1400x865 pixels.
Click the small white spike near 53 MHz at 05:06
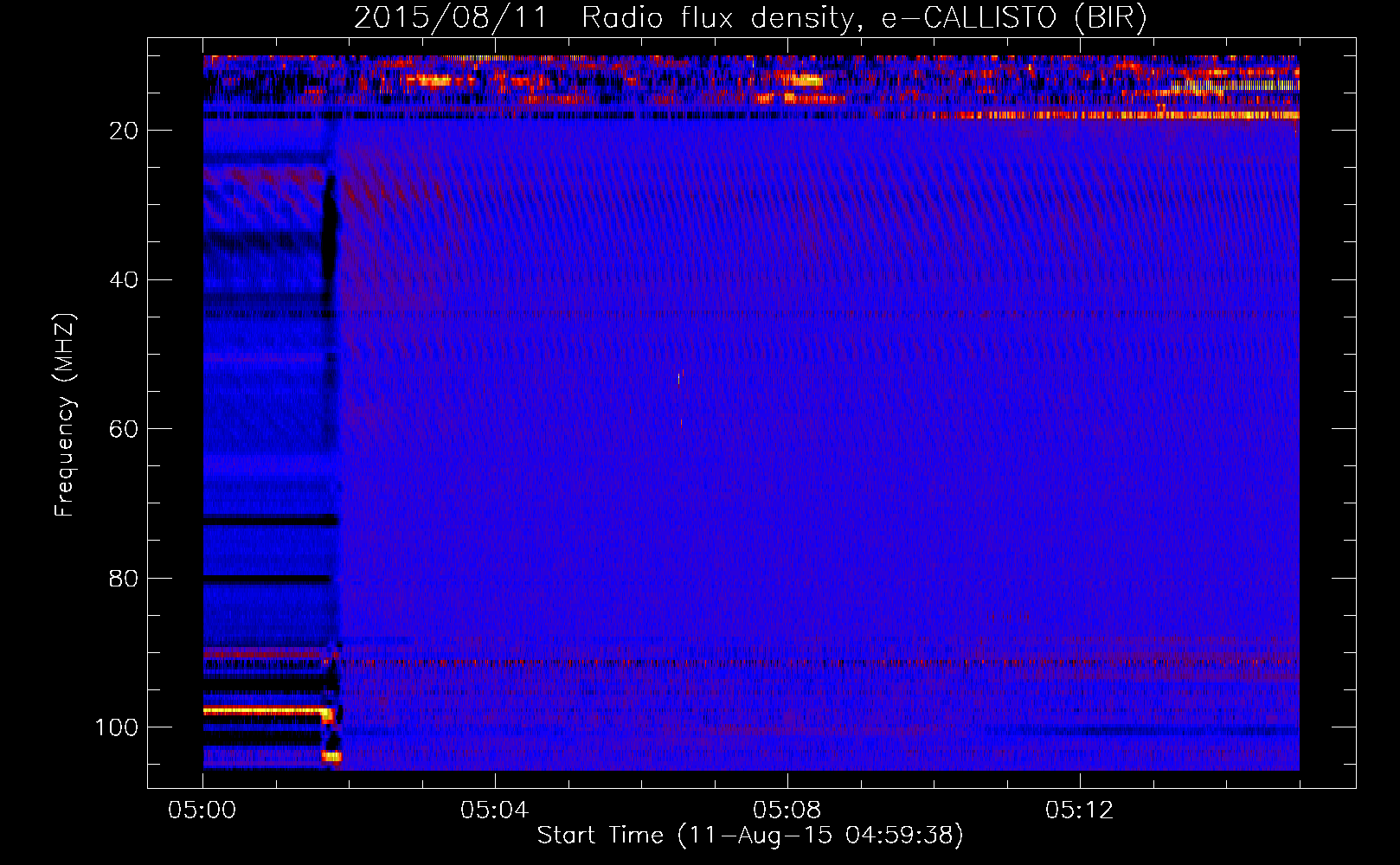(678, 378)
